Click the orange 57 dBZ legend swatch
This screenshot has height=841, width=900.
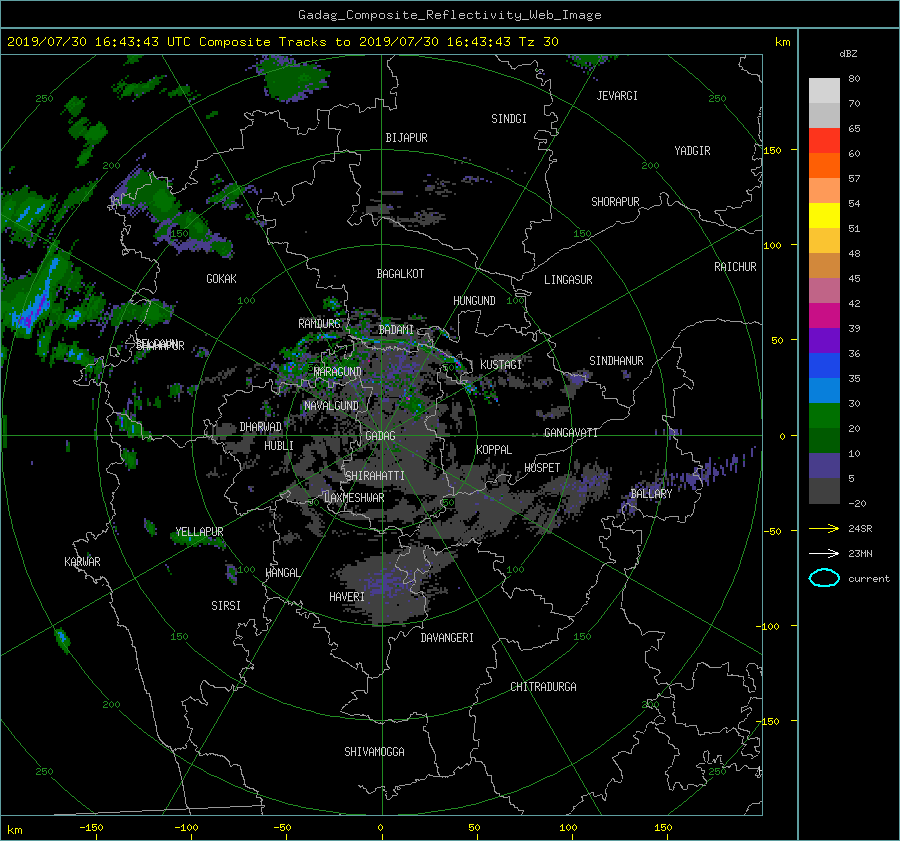[824, 165]
